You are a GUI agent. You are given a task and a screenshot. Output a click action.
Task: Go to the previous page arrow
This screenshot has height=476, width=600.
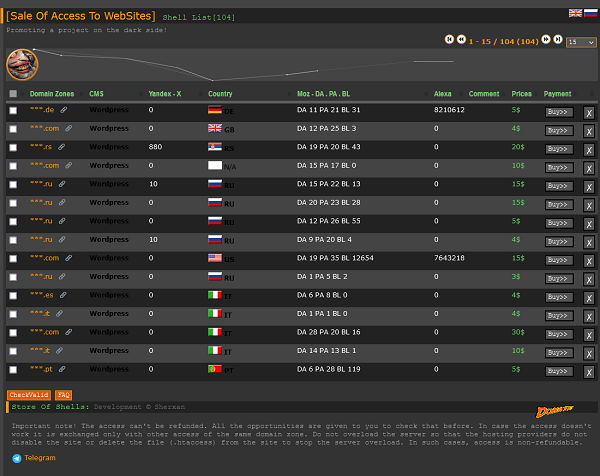tap(461, 39)
